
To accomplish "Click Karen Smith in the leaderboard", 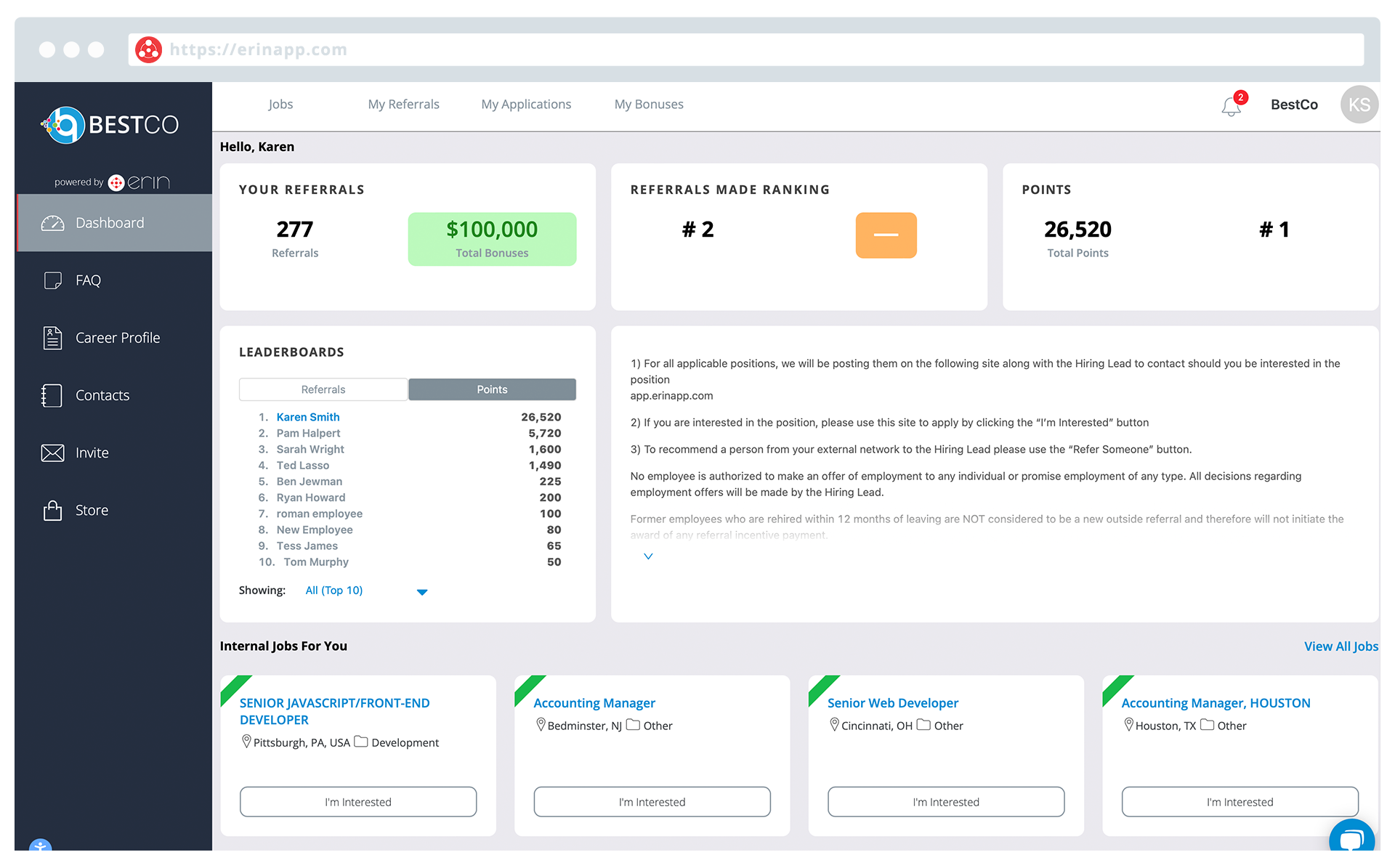I will 308,417.
